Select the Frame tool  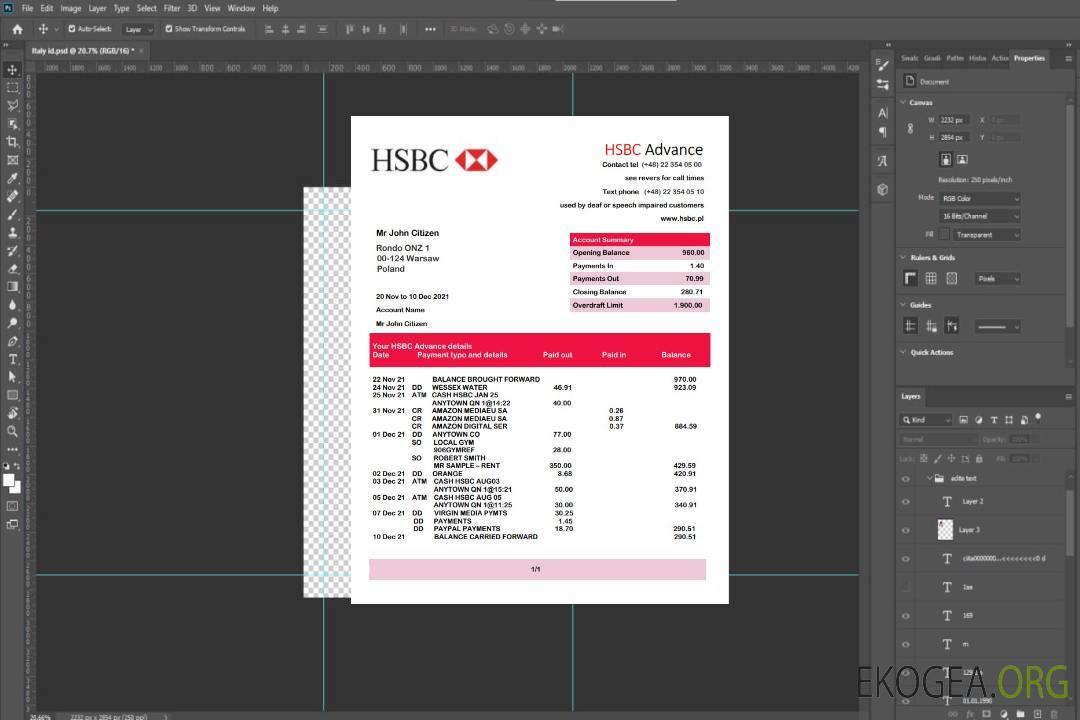pos(12,160)
